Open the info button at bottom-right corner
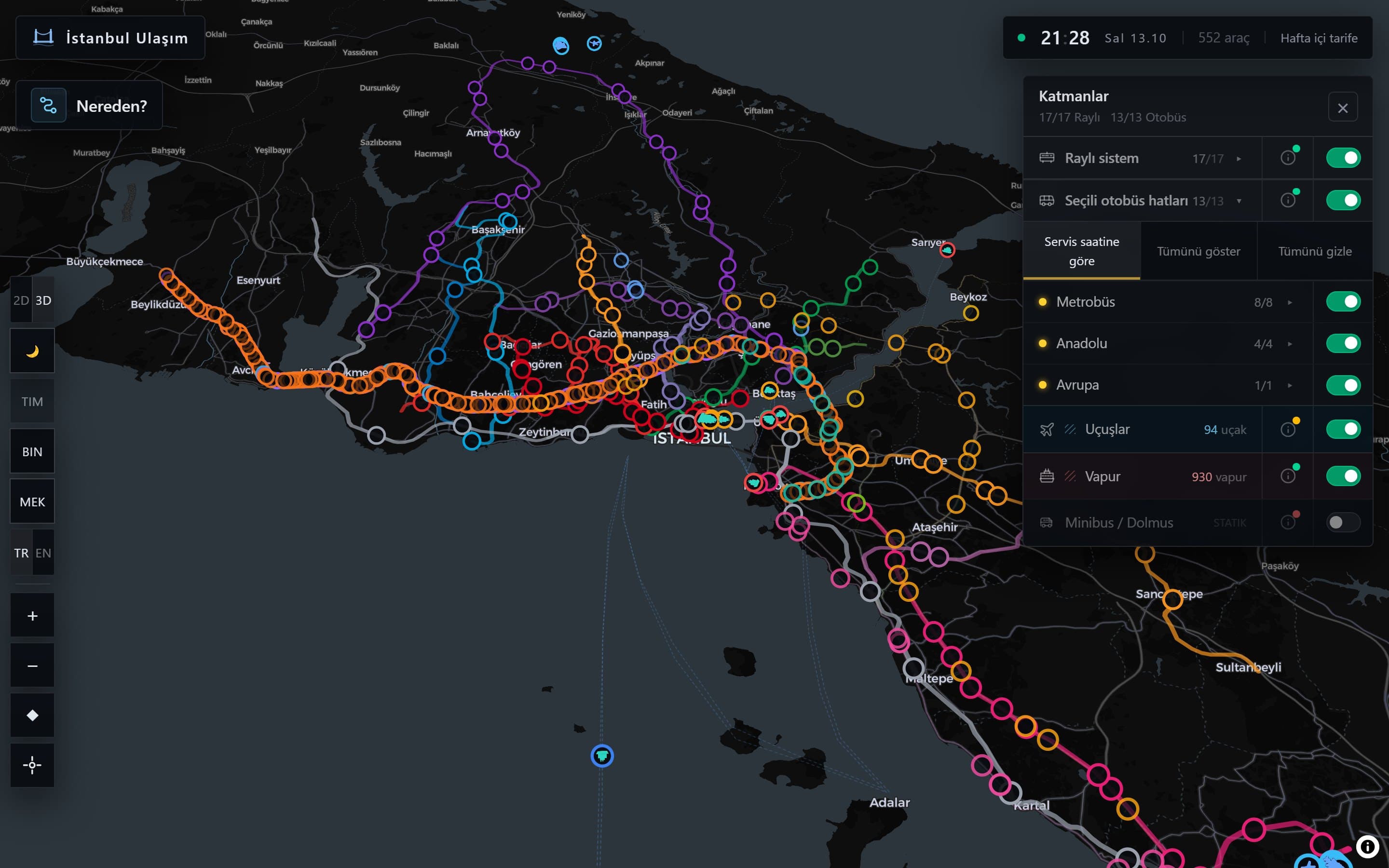 1367,846
